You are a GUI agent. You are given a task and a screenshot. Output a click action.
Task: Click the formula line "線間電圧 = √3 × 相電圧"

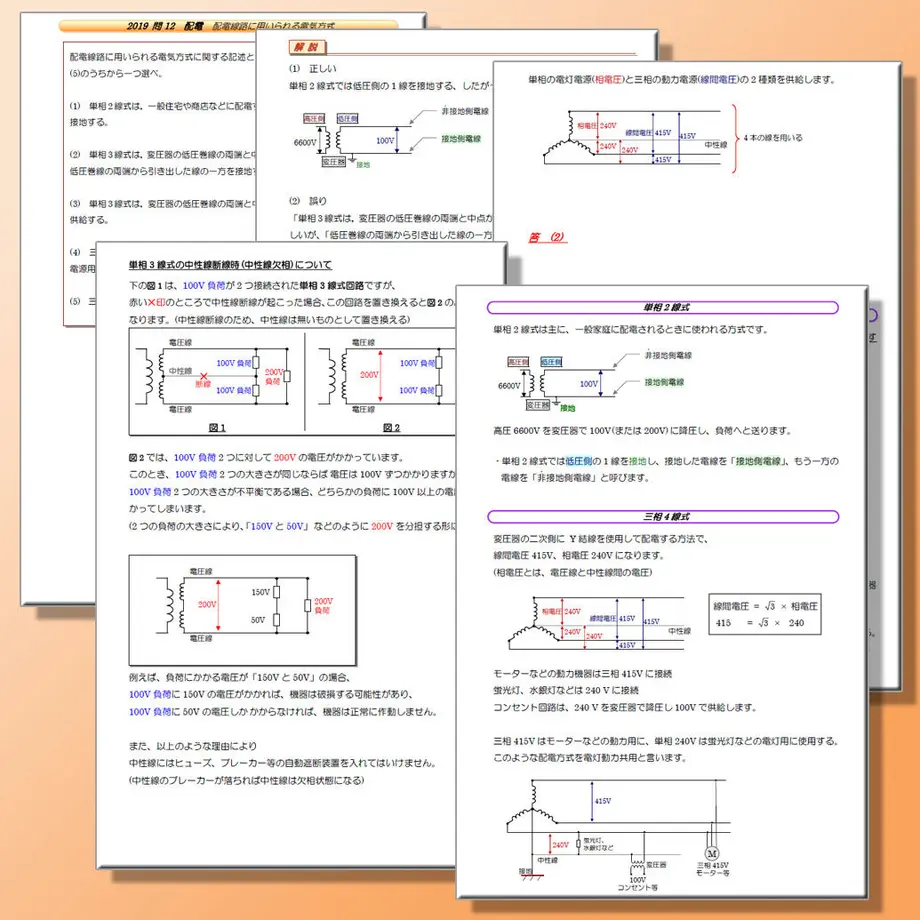point(765,606)
